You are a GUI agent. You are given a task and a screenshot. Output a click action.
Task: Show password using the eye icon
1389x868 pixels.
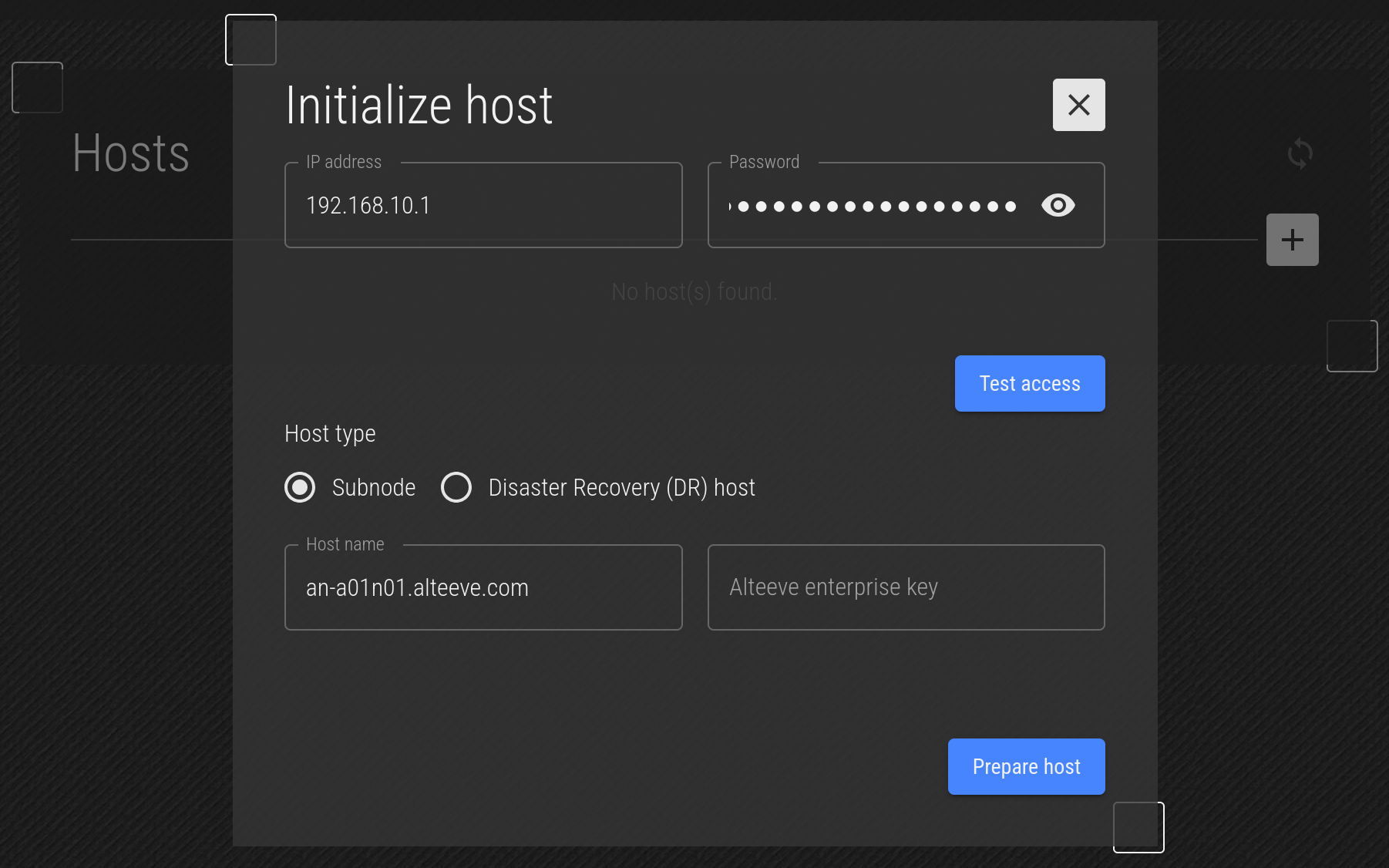(x=1058, y=205)
